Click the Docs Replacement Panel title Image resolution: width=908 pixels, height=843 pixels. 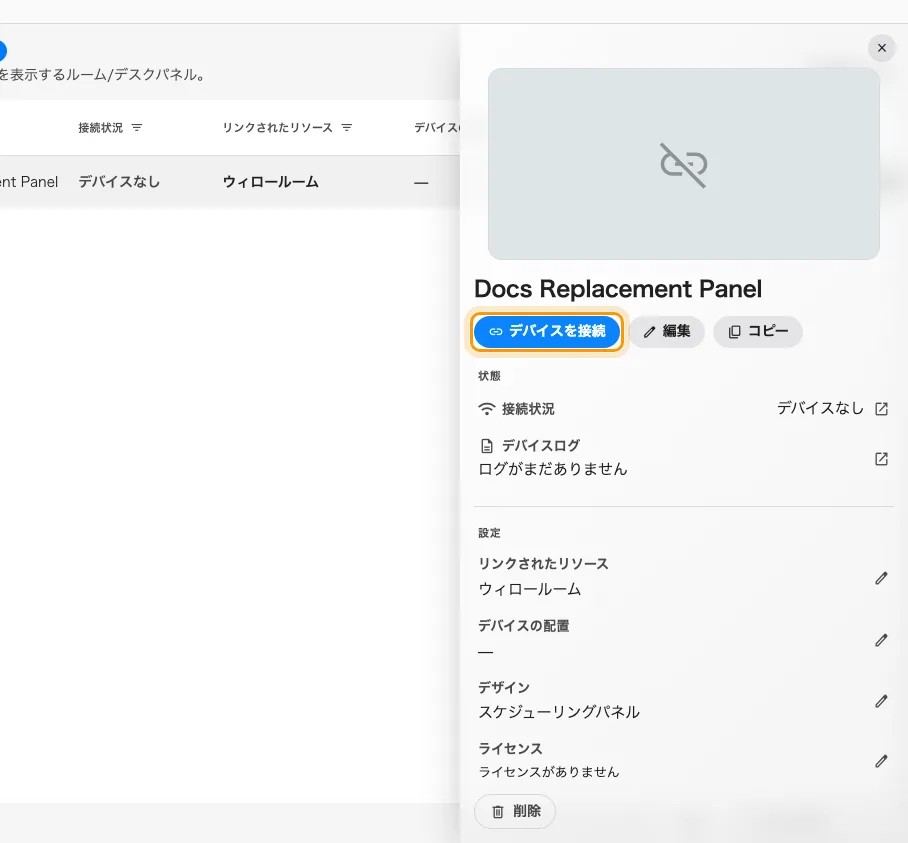coord(618,288)
